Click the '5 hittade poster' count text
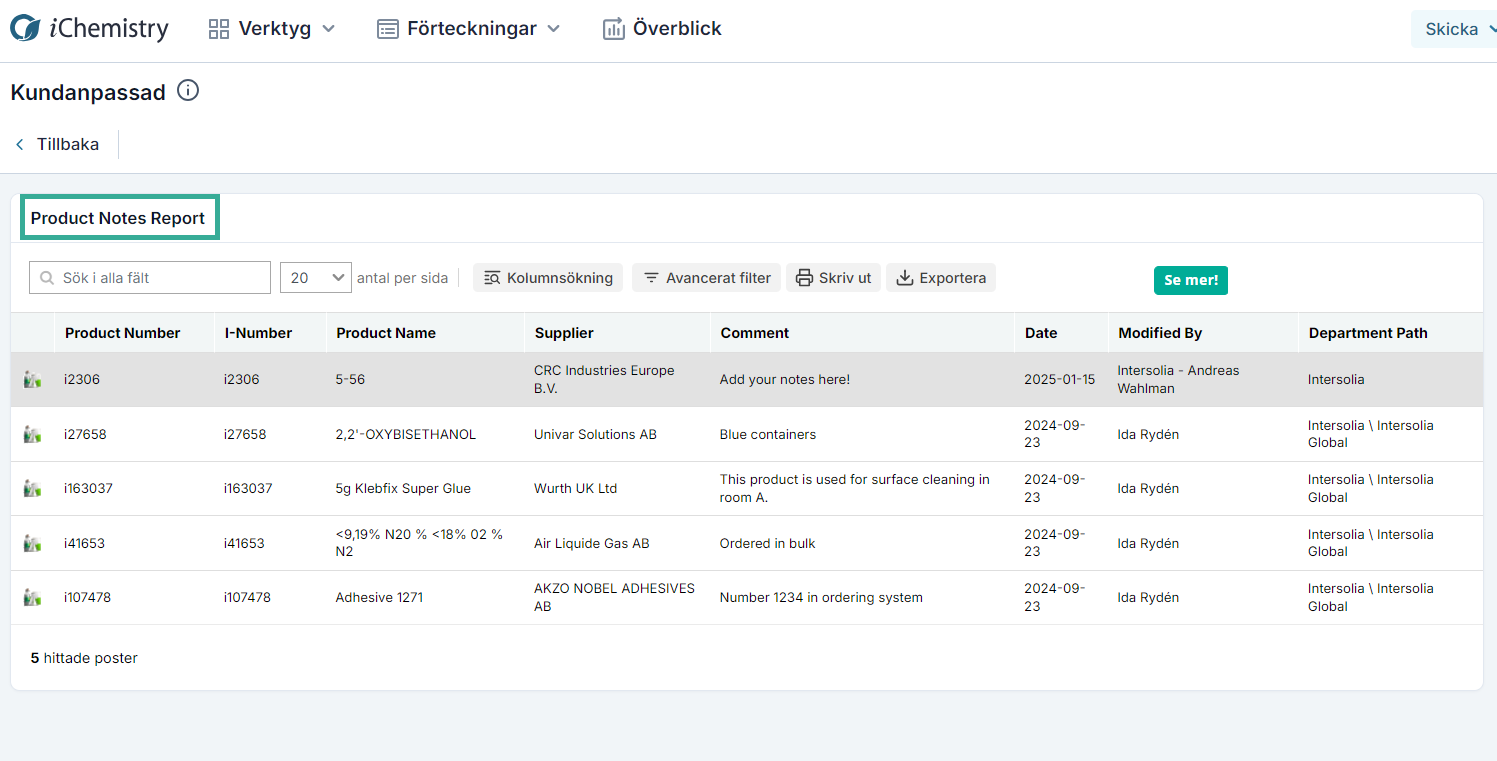Image resolution: width=1497 pixels, height=761 pixels. pos(84,658)
